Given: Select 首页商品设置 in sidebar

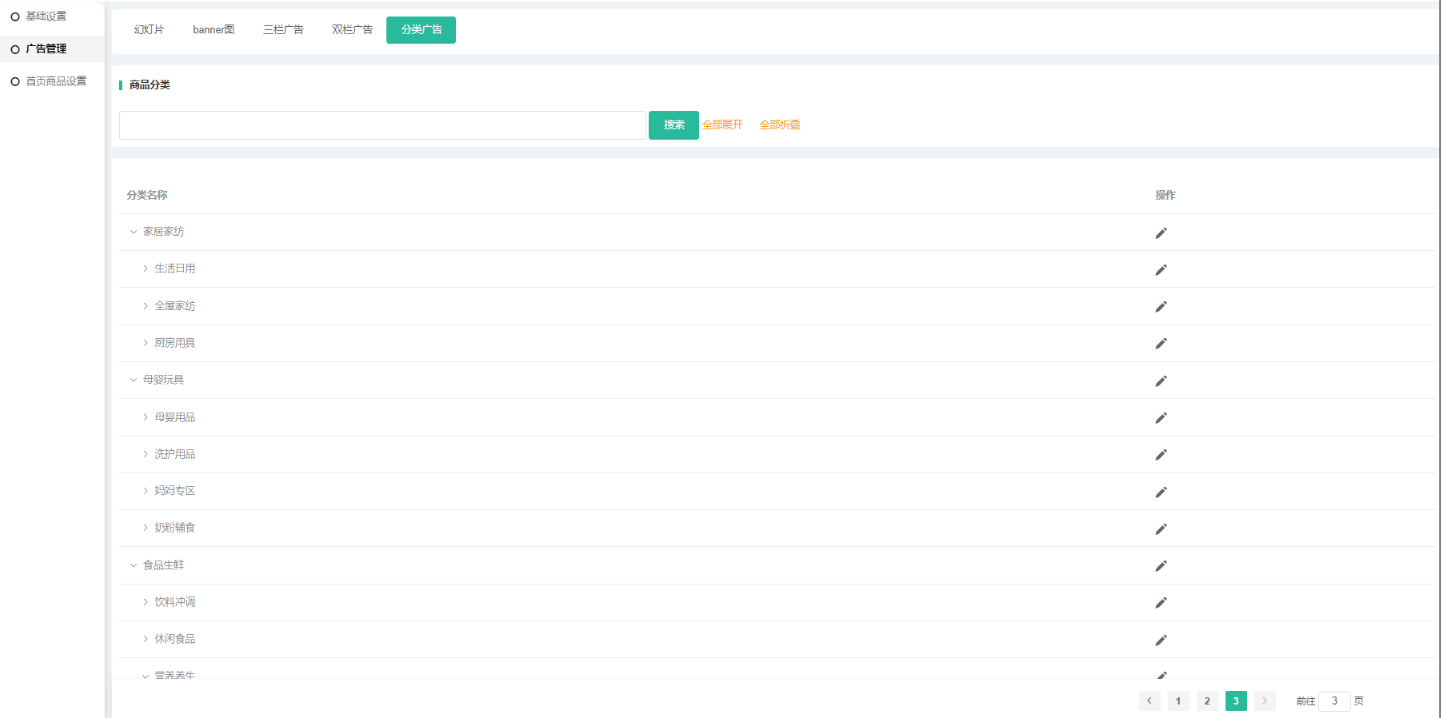Looking at the screenshot, I should pyautogui.click(x=55, y=81).
